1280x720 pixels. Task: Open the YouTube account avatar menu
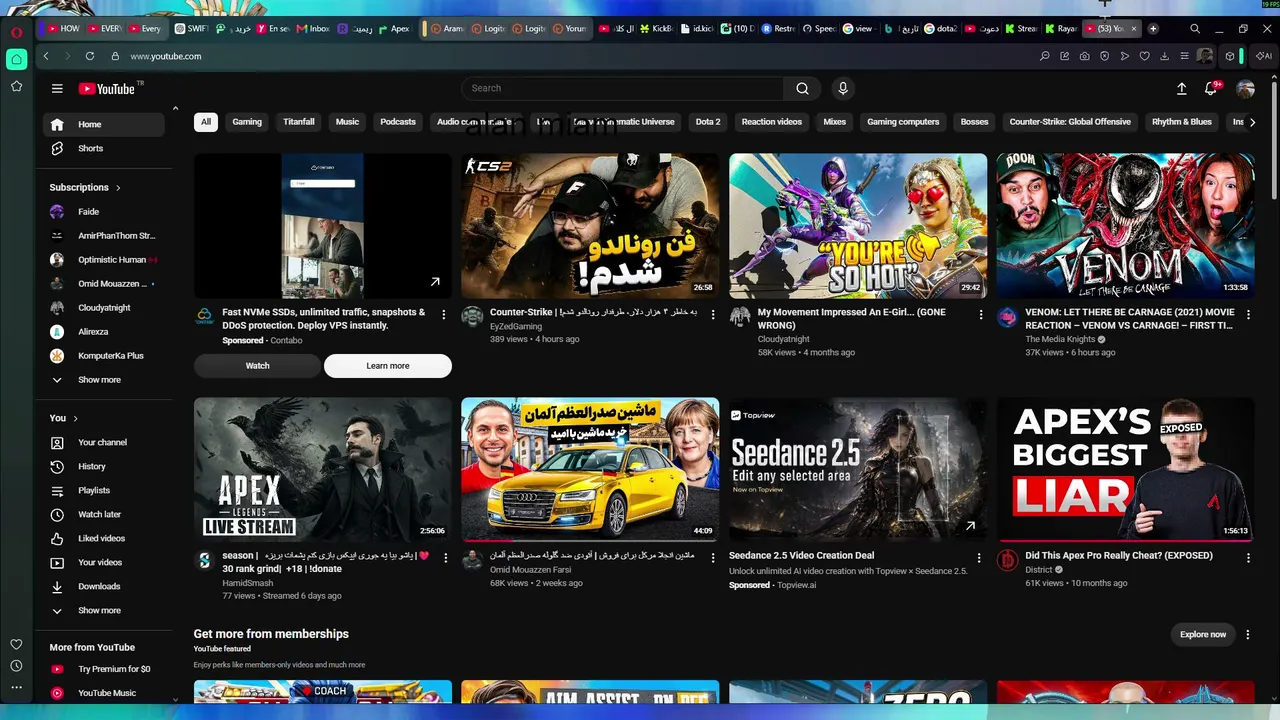(x=1245, y=88)
